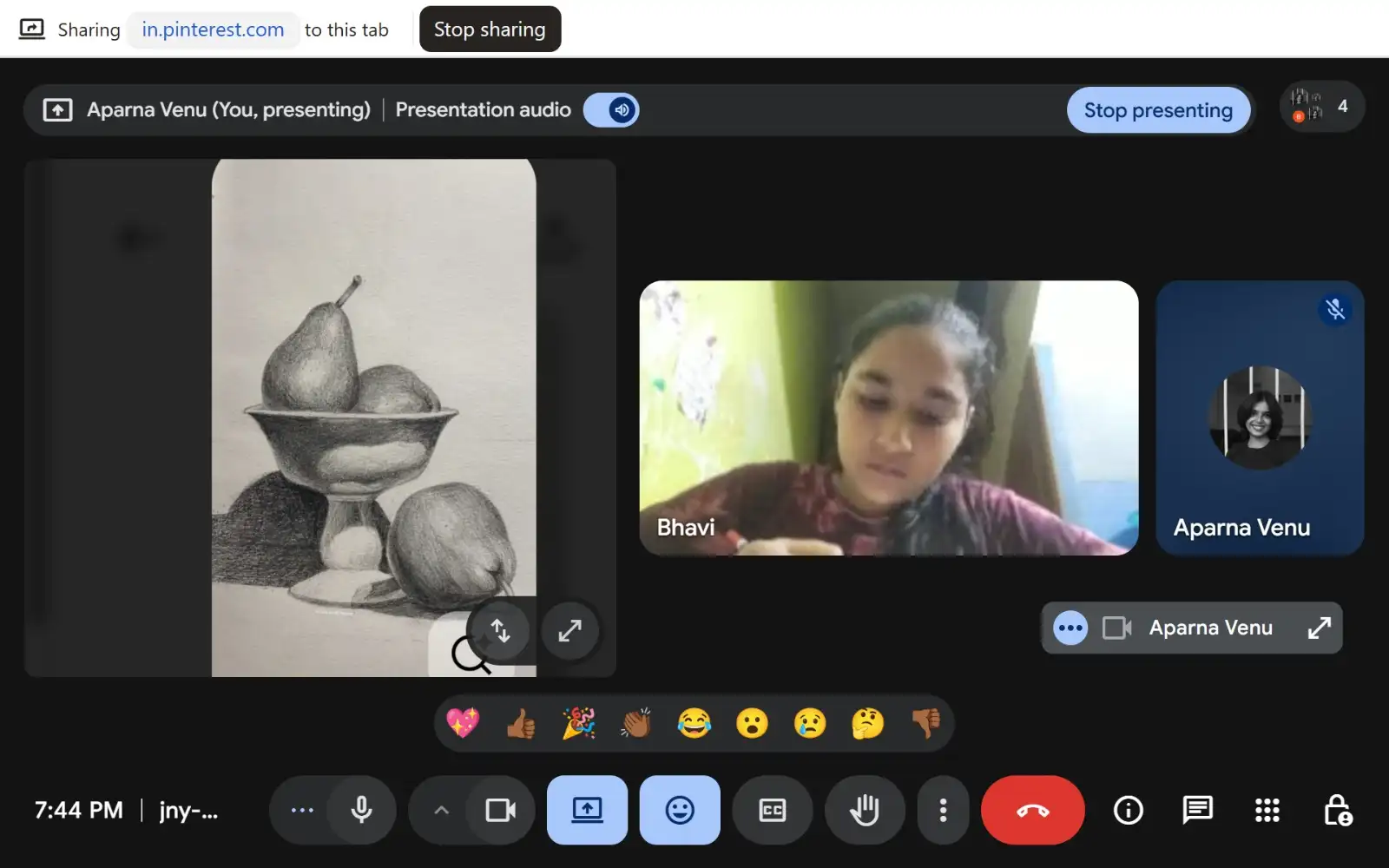This screenshot has width=1389, height=868.
Task: Toggle the microphone button
Action: click(x=361, y=810)
